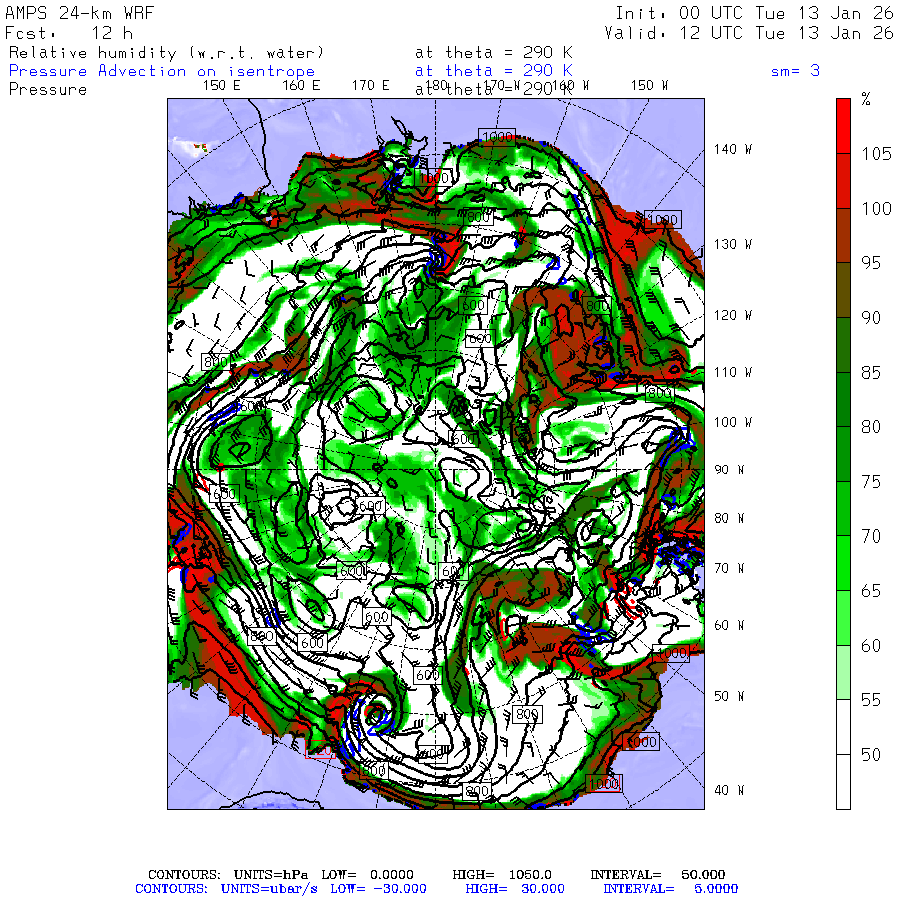Select the '110 W' longitude label
The image size is (900, 900).
tap(732, 372)
